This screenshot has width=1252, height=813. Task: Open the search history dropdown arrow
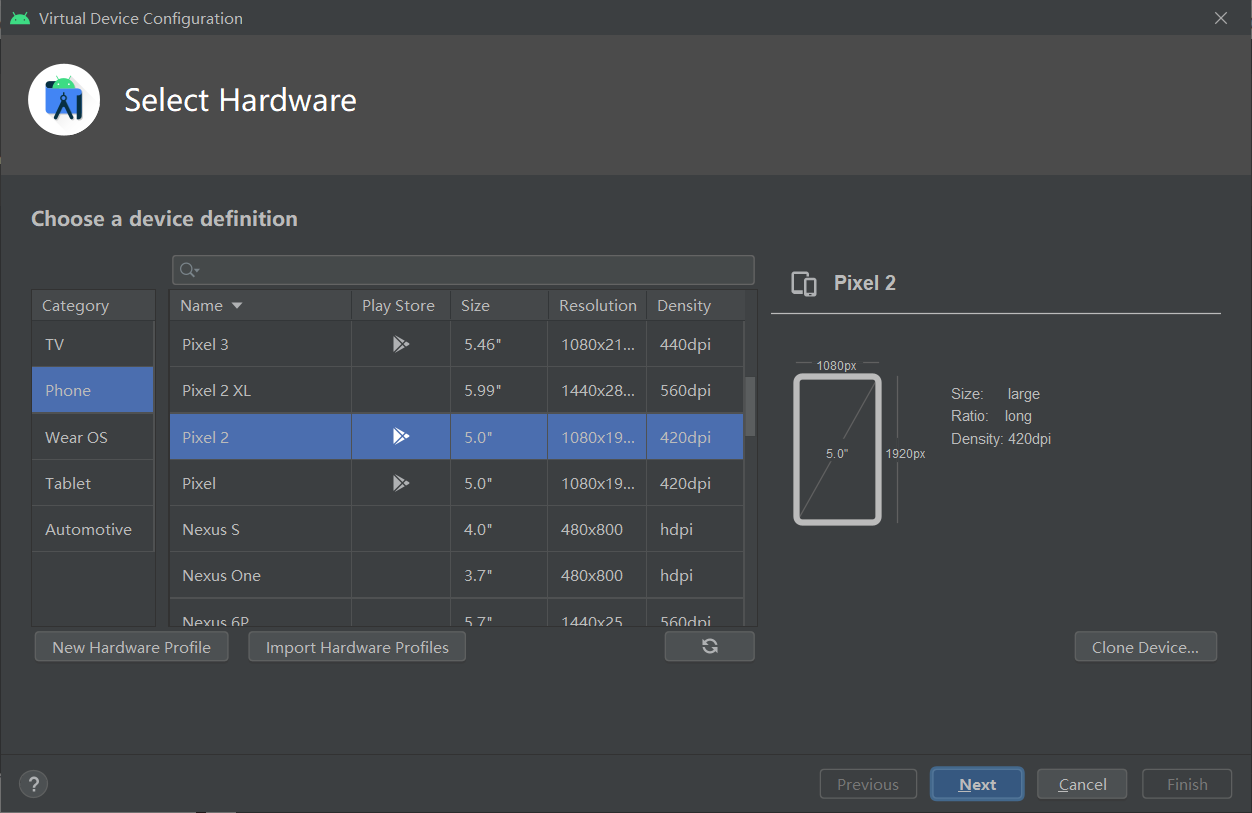(x=196, y=271)
